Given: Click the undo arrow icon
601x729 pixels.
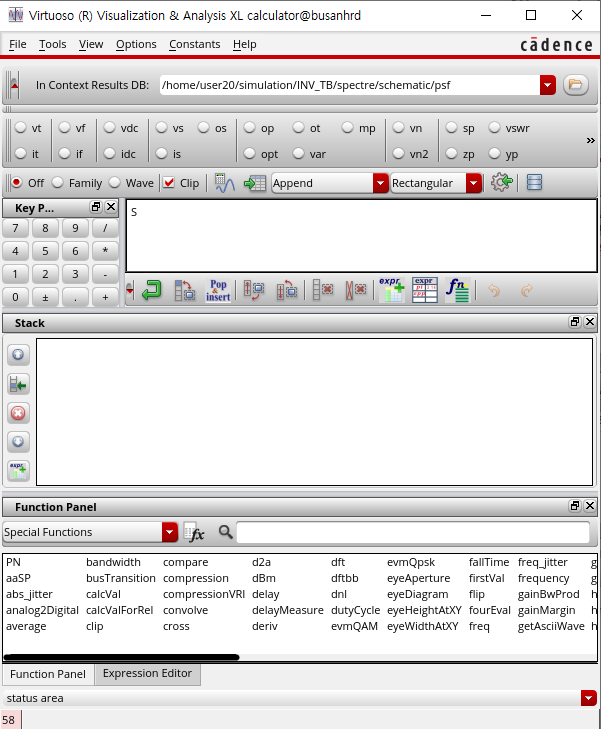Looking at the screenshot, I should tap(494, 291).
